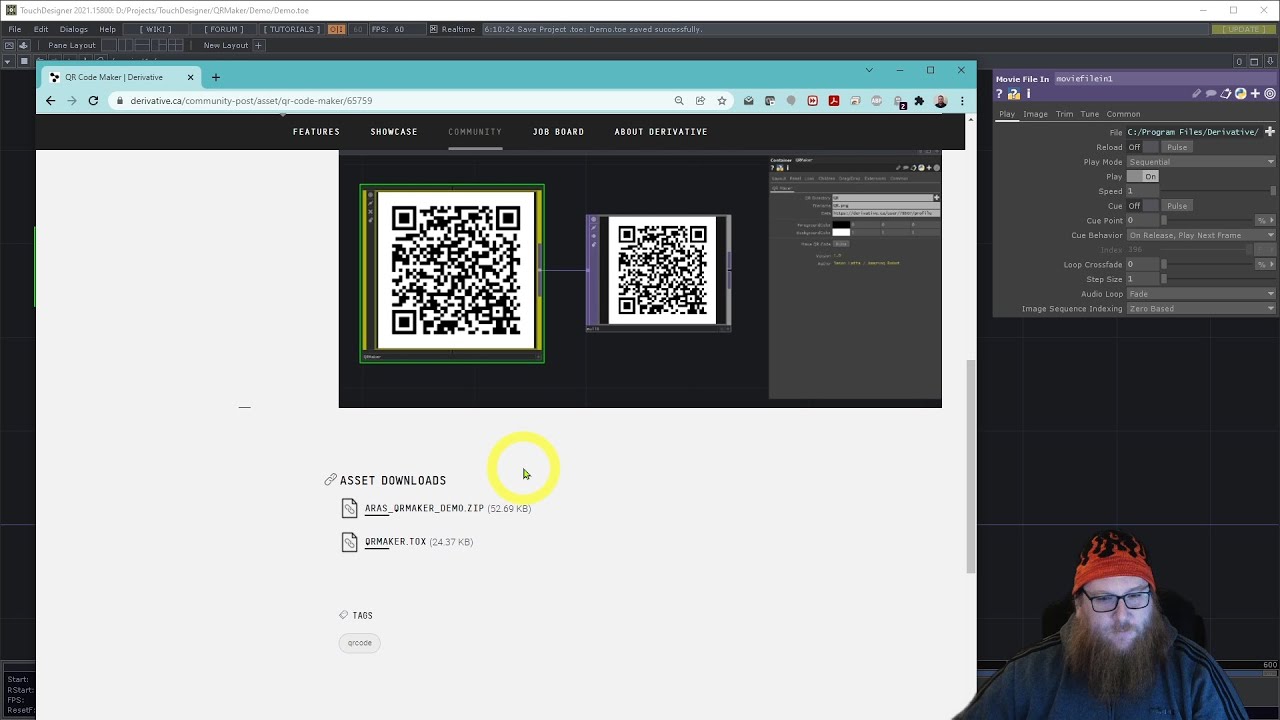Open Image Sequence Indexing dropdown
This screenshot has width=1280, height=720.
tap(1201, 309)
